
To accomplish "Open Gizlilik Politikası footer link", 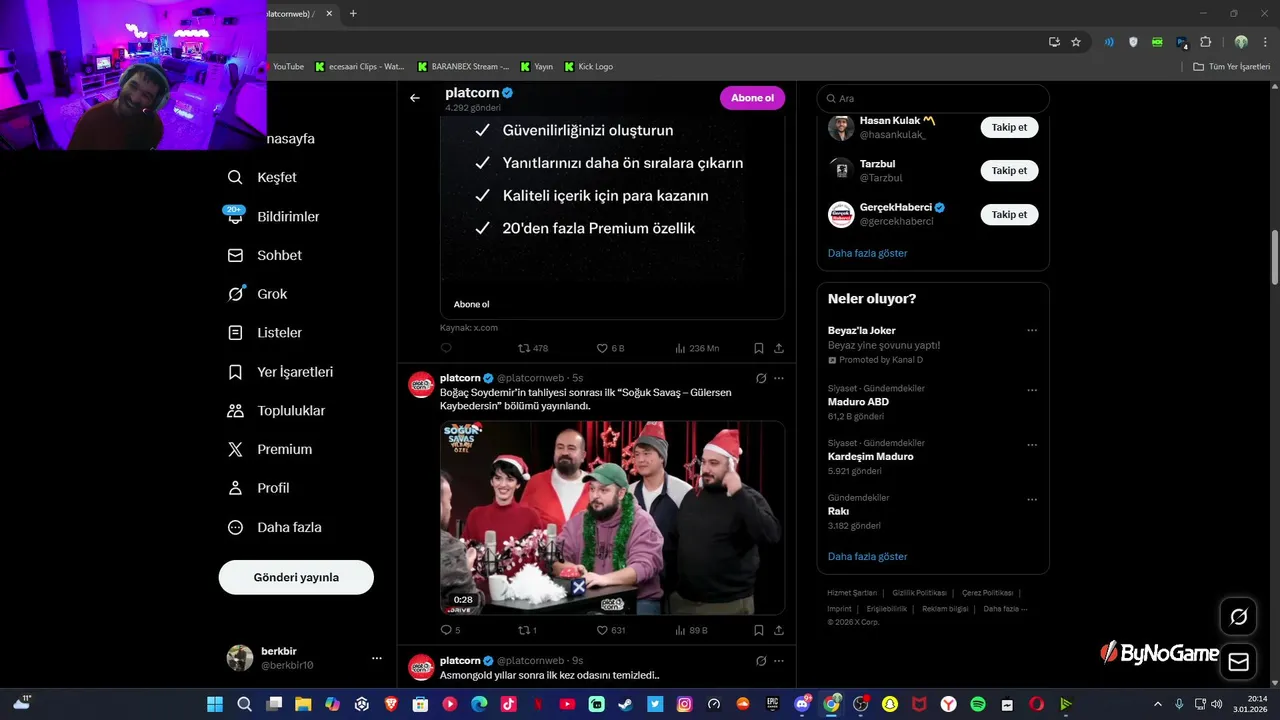I will coord(919,593).
